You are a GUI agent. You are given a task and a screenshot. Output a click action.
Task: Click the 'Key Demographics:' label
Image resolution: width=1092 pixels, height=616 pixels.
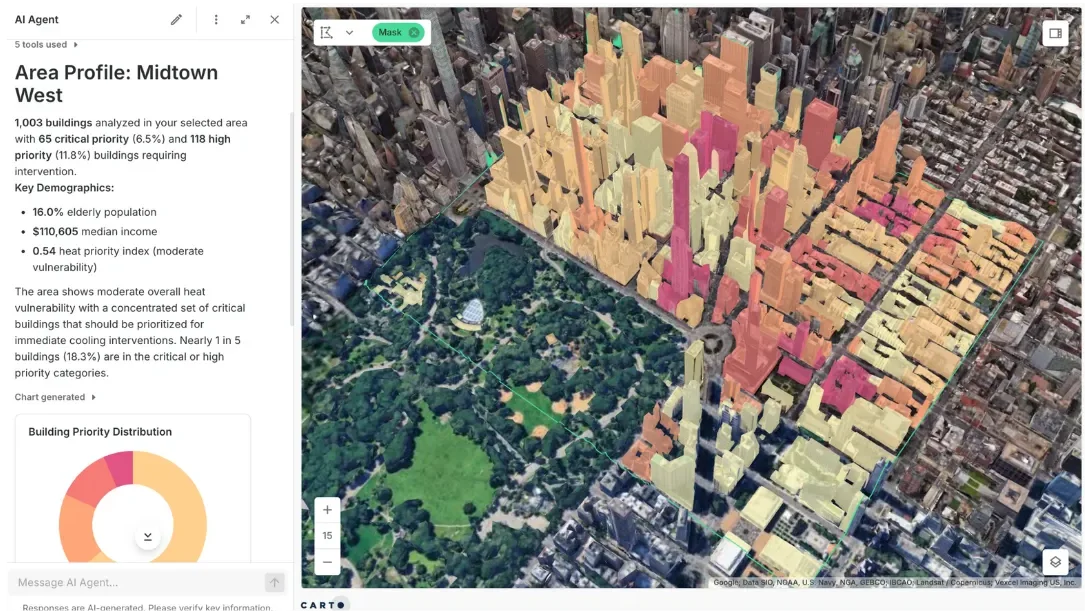coord(64,187)
